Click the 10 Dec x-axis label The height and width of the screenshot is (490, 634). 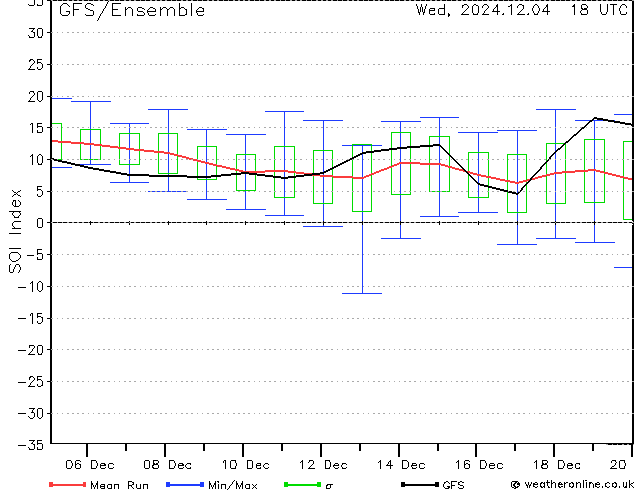[x=245, y=465]
